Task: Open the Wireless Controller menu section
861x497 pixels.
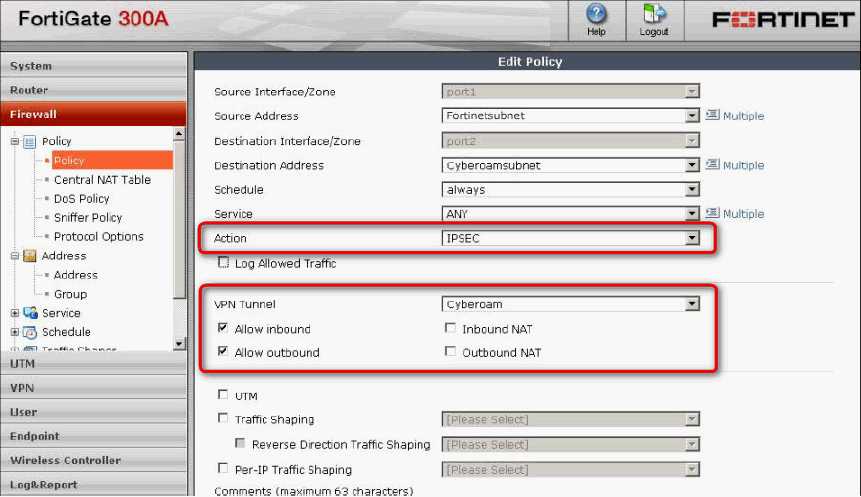Action: (93, 460)
